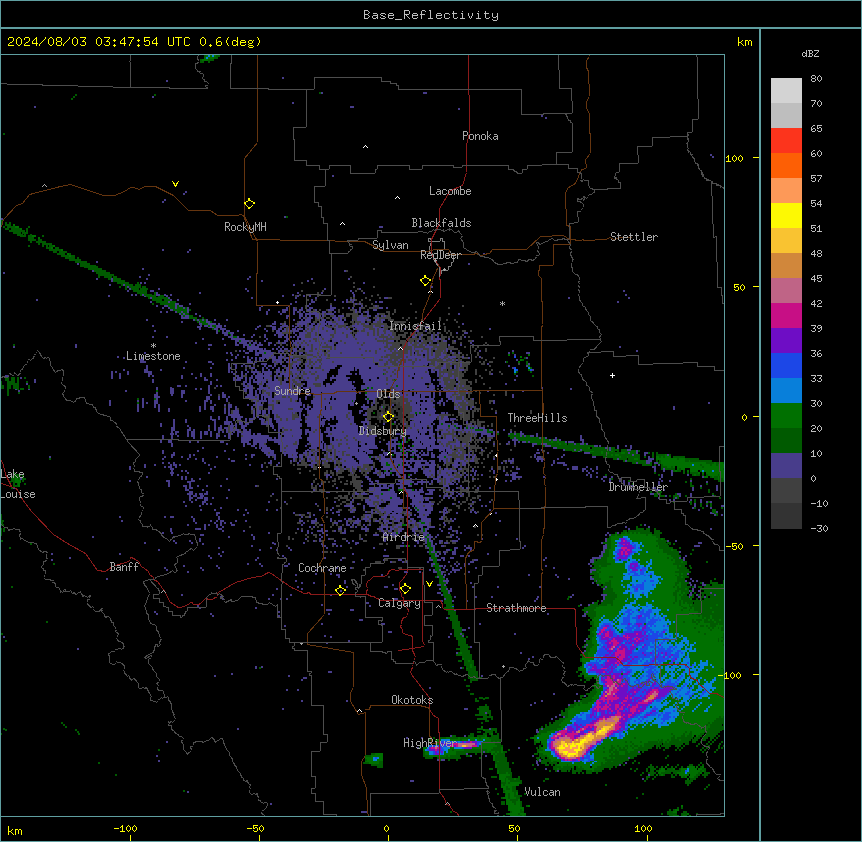Click the Innisfail town label
Viewport: 862px width, 842px height.
415,326
